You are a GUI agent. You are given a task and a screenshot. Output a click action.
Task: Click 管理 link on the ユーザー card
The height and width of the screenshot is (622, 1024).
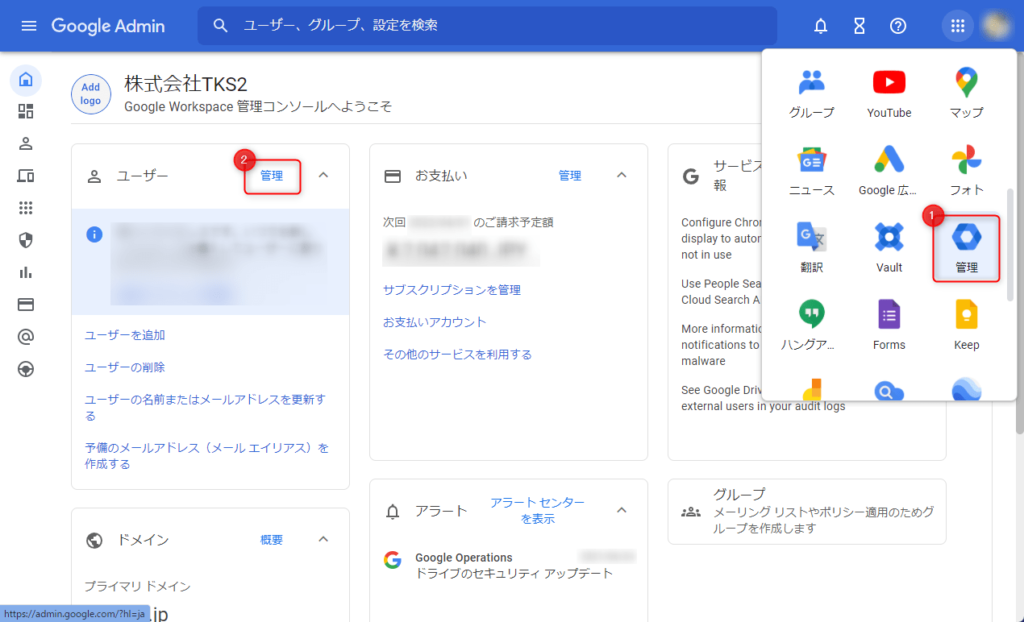pos(272,176)
